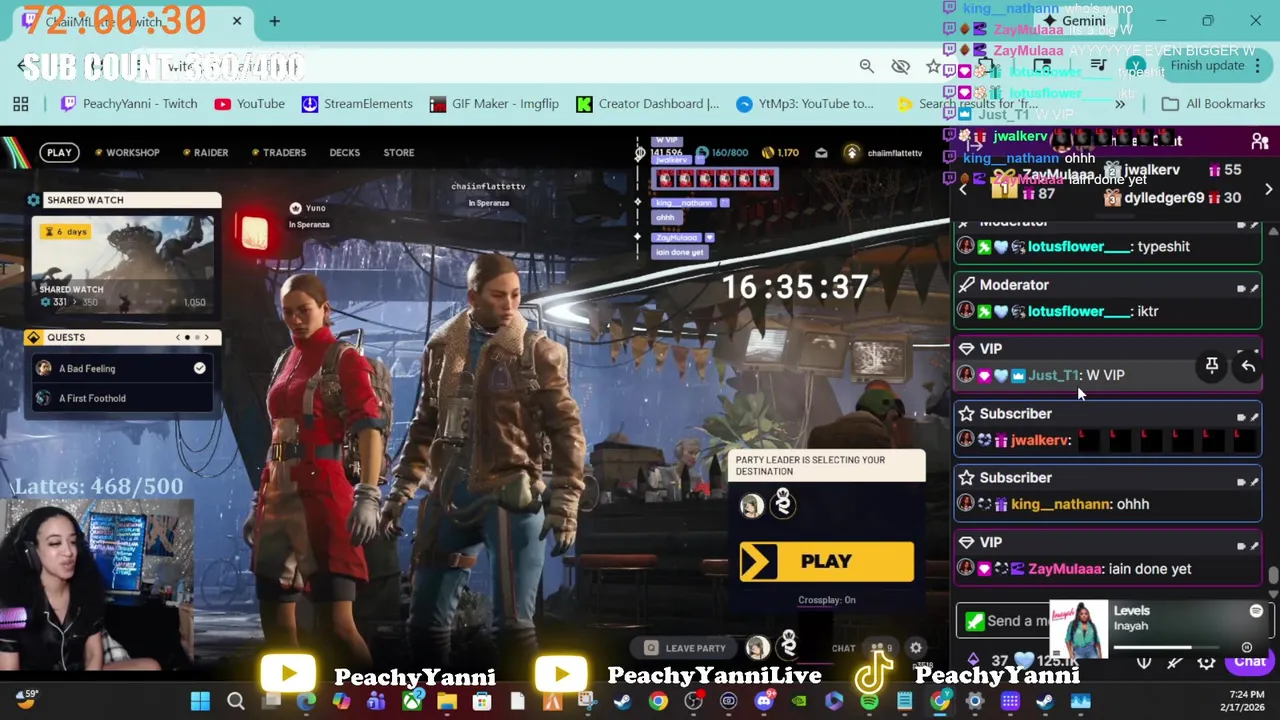
Task: Open the Twitch chat community icon
Action: pyautogui.click(x=1260, y=142)
